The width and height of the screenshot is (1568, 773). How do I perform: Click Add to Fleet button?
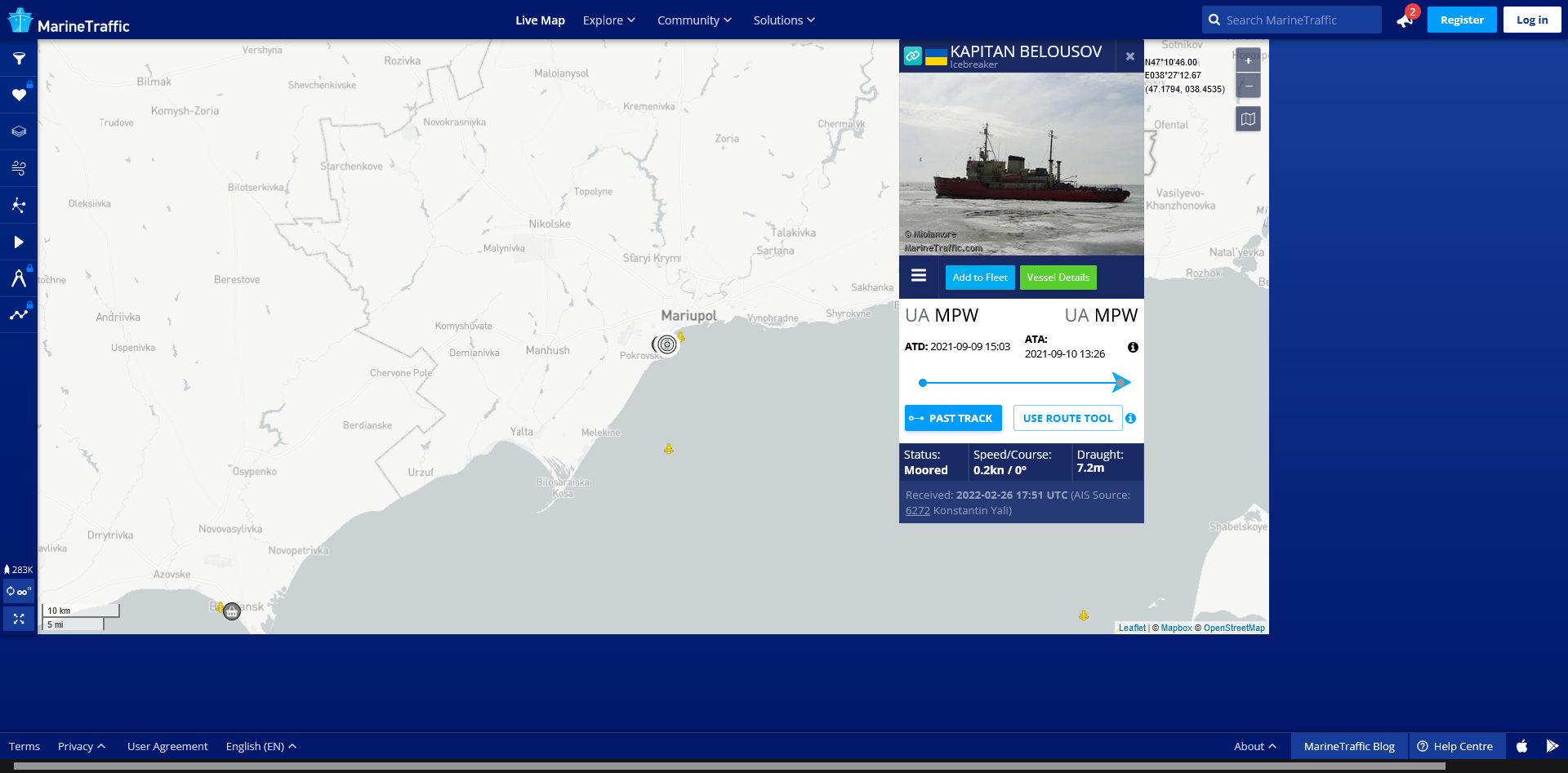[980, 278]
